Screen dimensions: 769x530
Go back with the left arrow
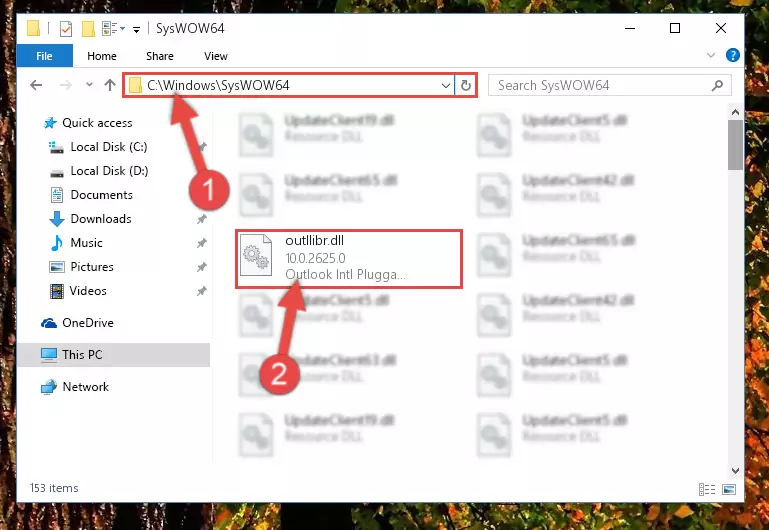tap(36, 85)
